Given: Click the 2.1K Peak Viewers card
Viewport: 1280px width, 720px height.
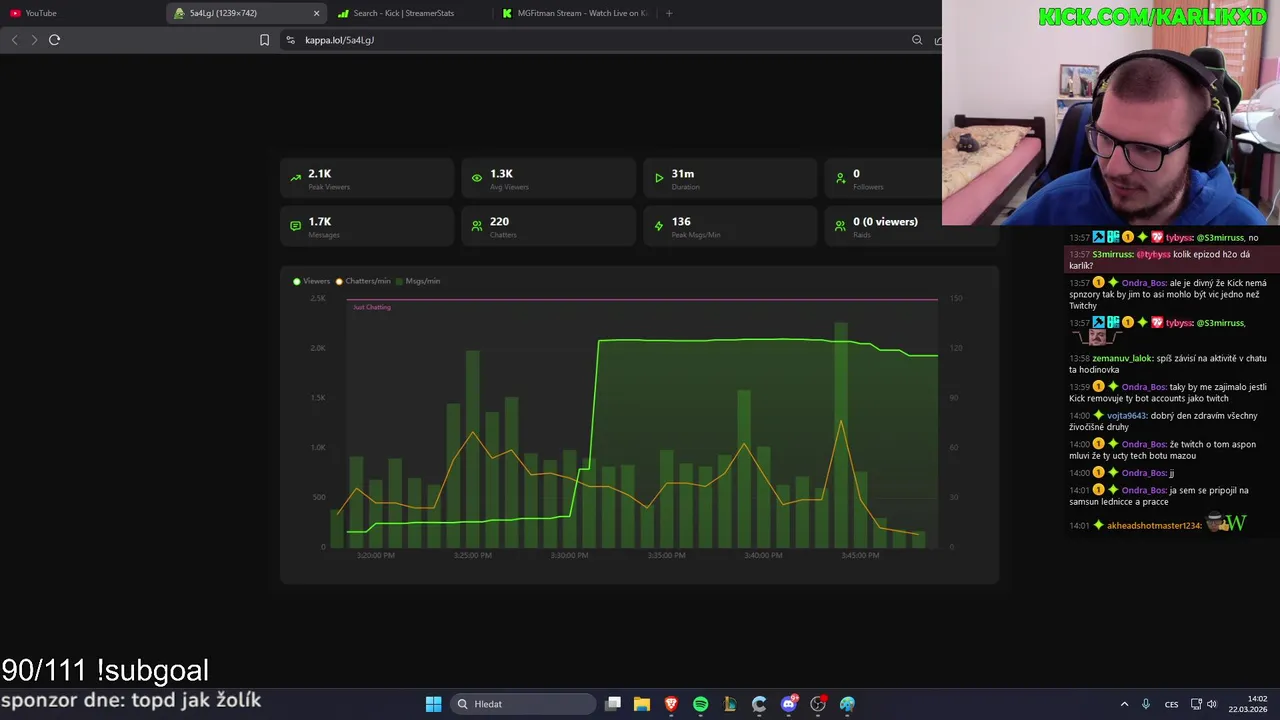Looking at the screenshot, I should [367, 178].
